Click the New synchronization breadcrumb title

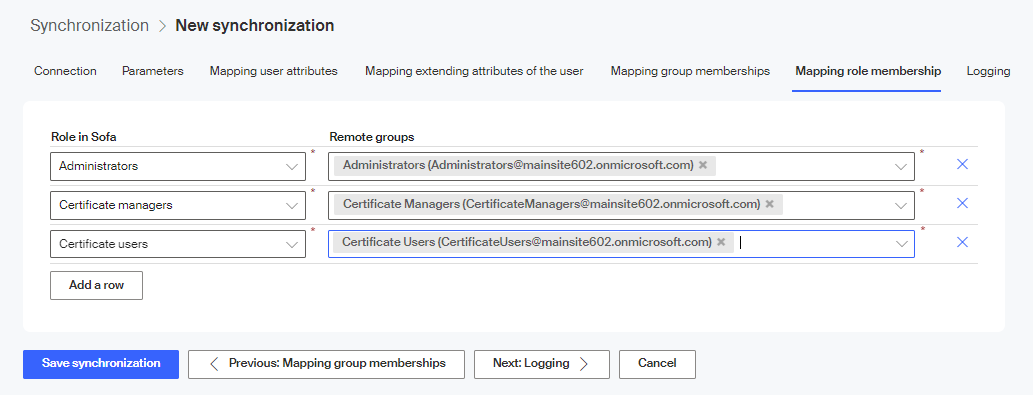(254, 26)
